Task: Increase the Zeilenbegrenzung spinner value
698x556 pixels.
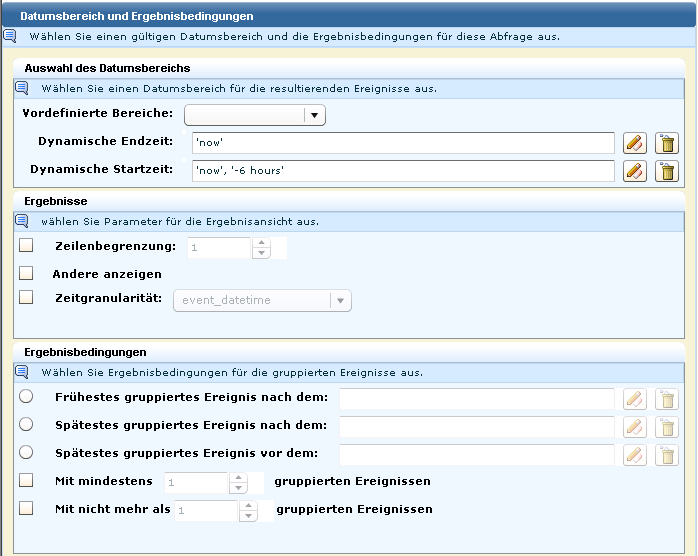Action: pyautogui.click(x=262, y=242)
